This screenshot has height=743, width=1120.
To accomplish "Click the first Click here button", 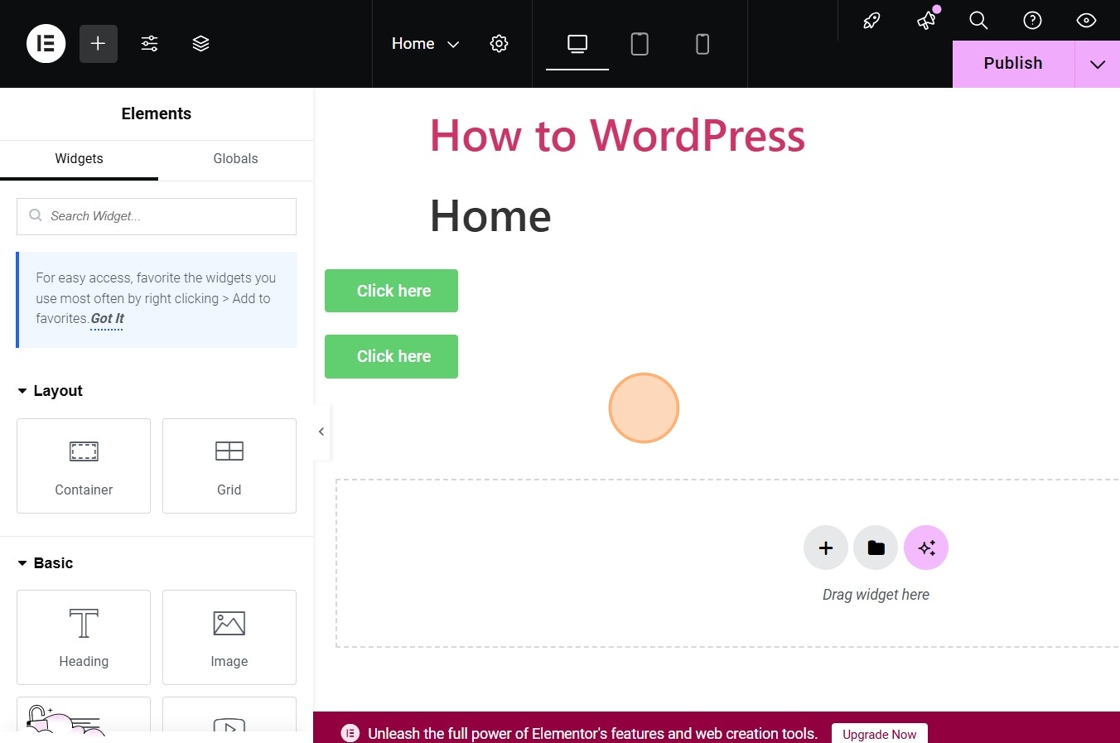I will click(x=391, y=291).
